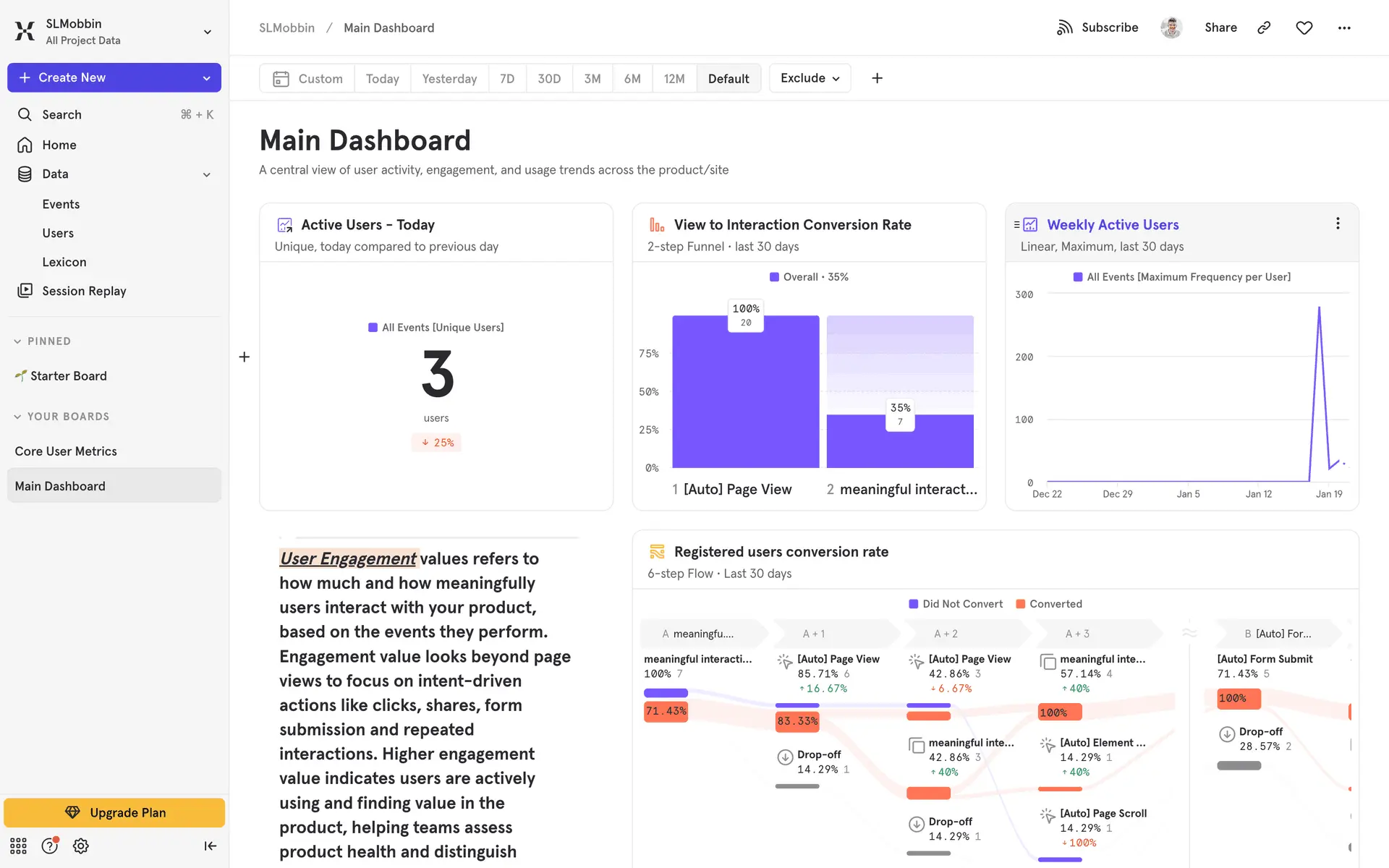This screenshot has height=868, width=1389.
Task: Open the help question mark icon
Action: pyautogui.click(x=49, y=846)
